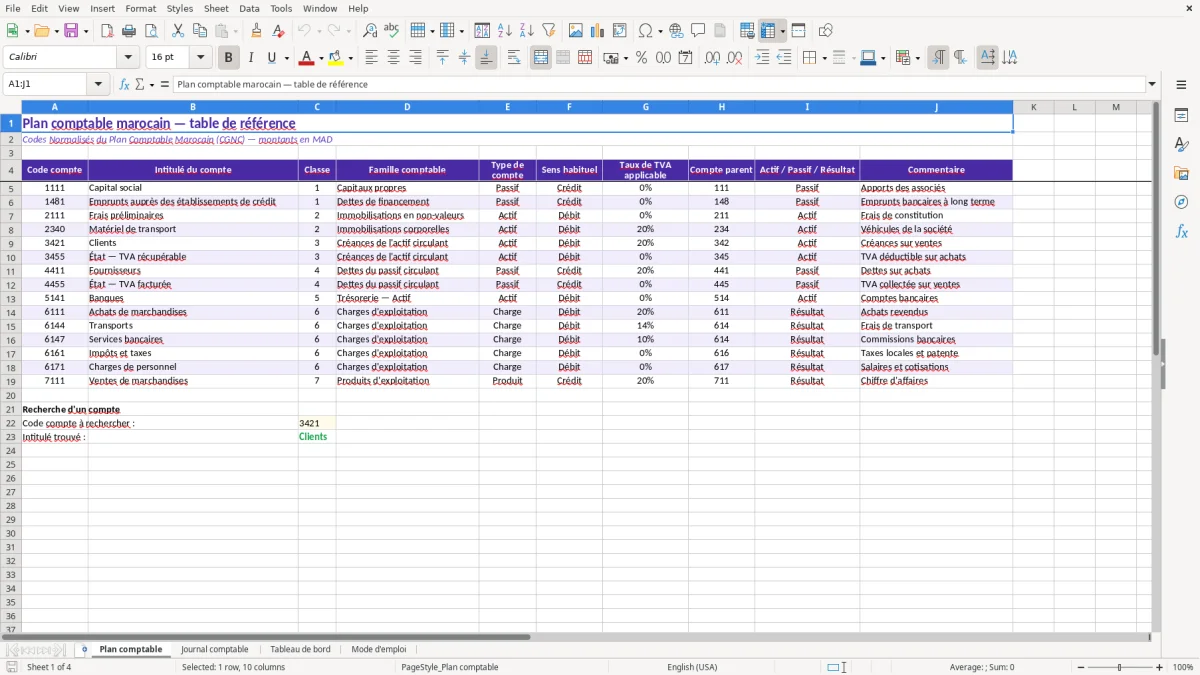Insert a special character (Omega)
The height and width of the screenshot is (675, 1200).
click(645, 31)
